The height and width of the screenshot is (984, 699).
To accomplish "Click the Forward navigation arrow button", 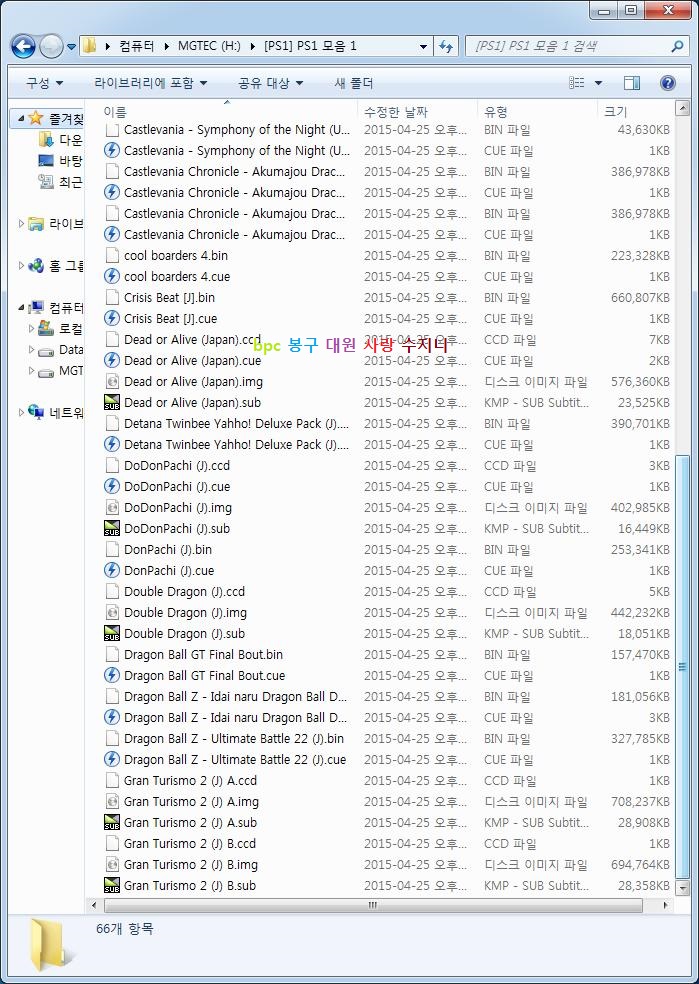I will click(50, 46).
